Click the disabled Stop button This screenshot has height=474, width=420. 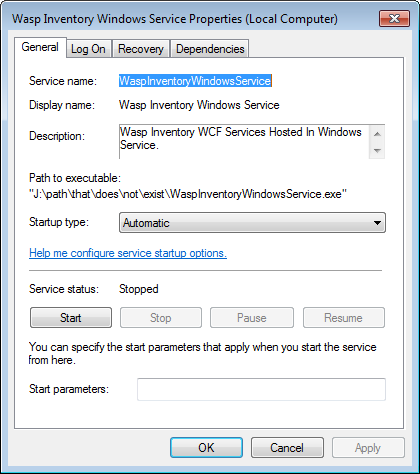coord(161,318)
